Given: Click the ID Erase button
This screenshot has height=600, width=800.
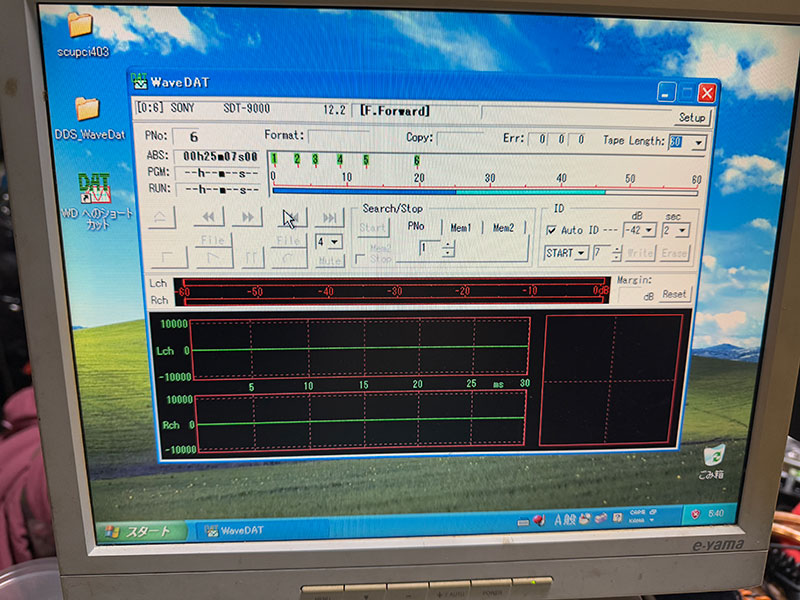Looking at the screenshot, I should pos(674,253).
